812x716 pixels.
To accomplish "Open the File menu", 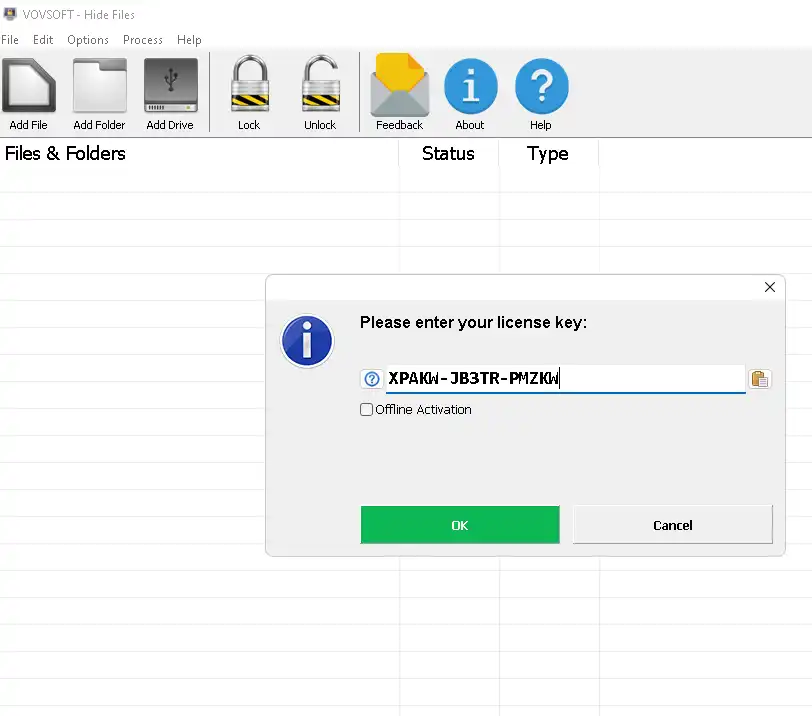I will (10, 40).
